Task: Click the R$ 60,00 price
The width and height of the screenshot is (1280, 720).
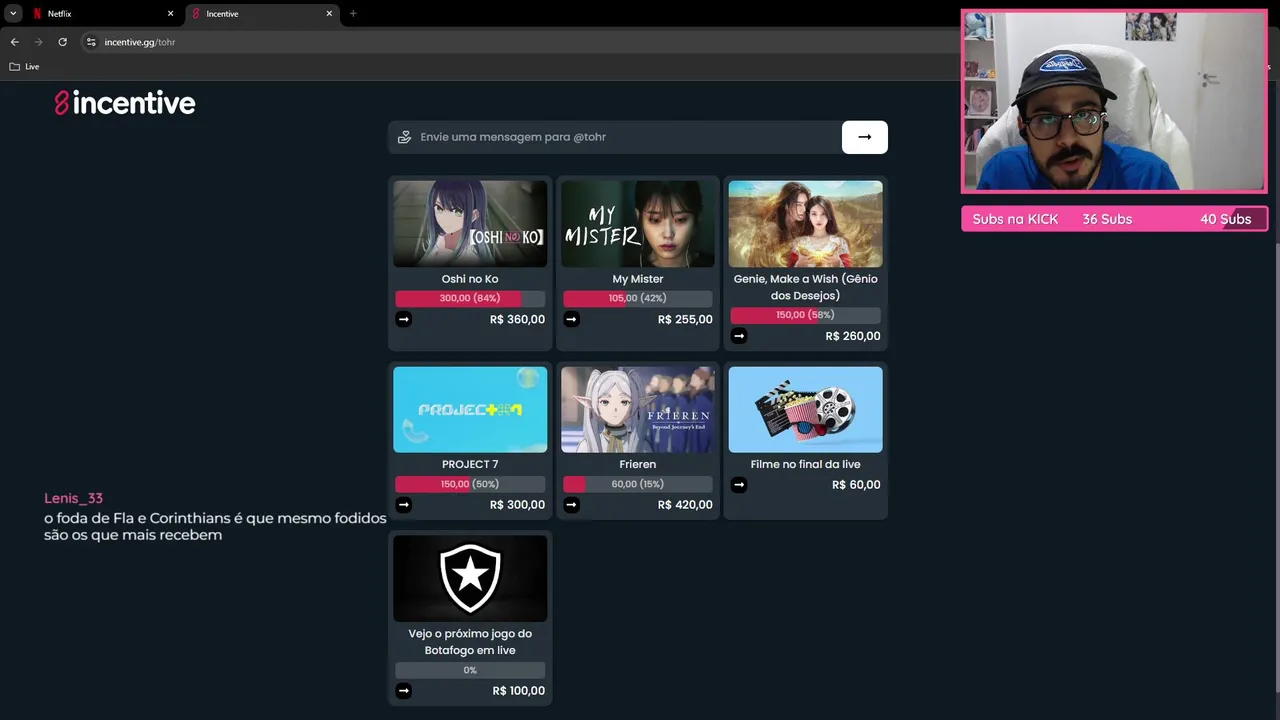Action: pyautogui.click(x=856, y=485)
